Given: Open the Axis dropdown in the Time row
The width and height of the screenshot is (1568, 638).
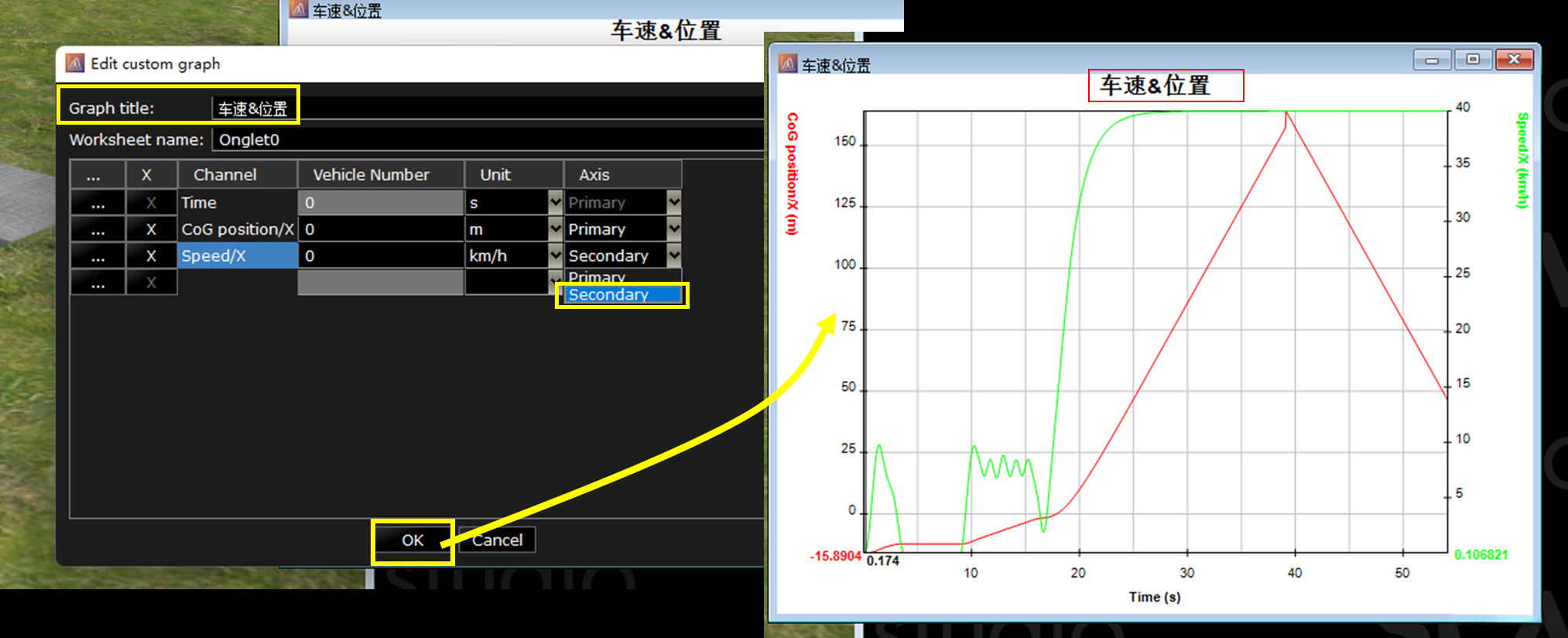Looking at the screenshot, I should pyautogui.click(x=674, y=202).
